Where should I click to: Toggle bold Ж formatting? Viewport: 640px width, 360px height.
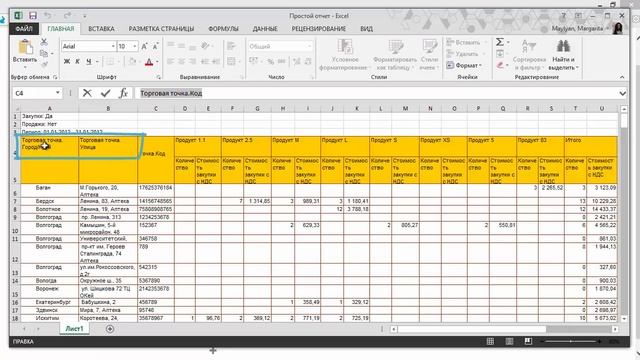click(67, 62)
